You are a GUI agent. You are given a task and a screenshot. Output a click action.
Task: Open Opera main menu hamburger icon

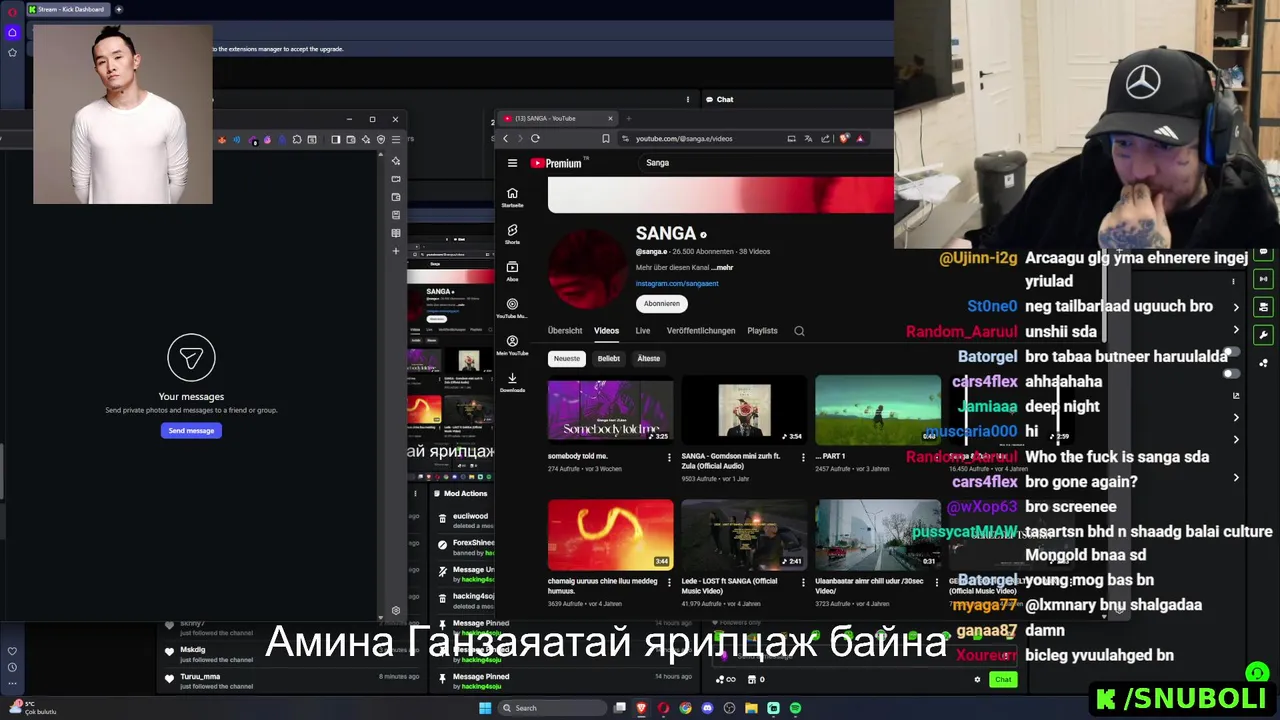(396, 140)
